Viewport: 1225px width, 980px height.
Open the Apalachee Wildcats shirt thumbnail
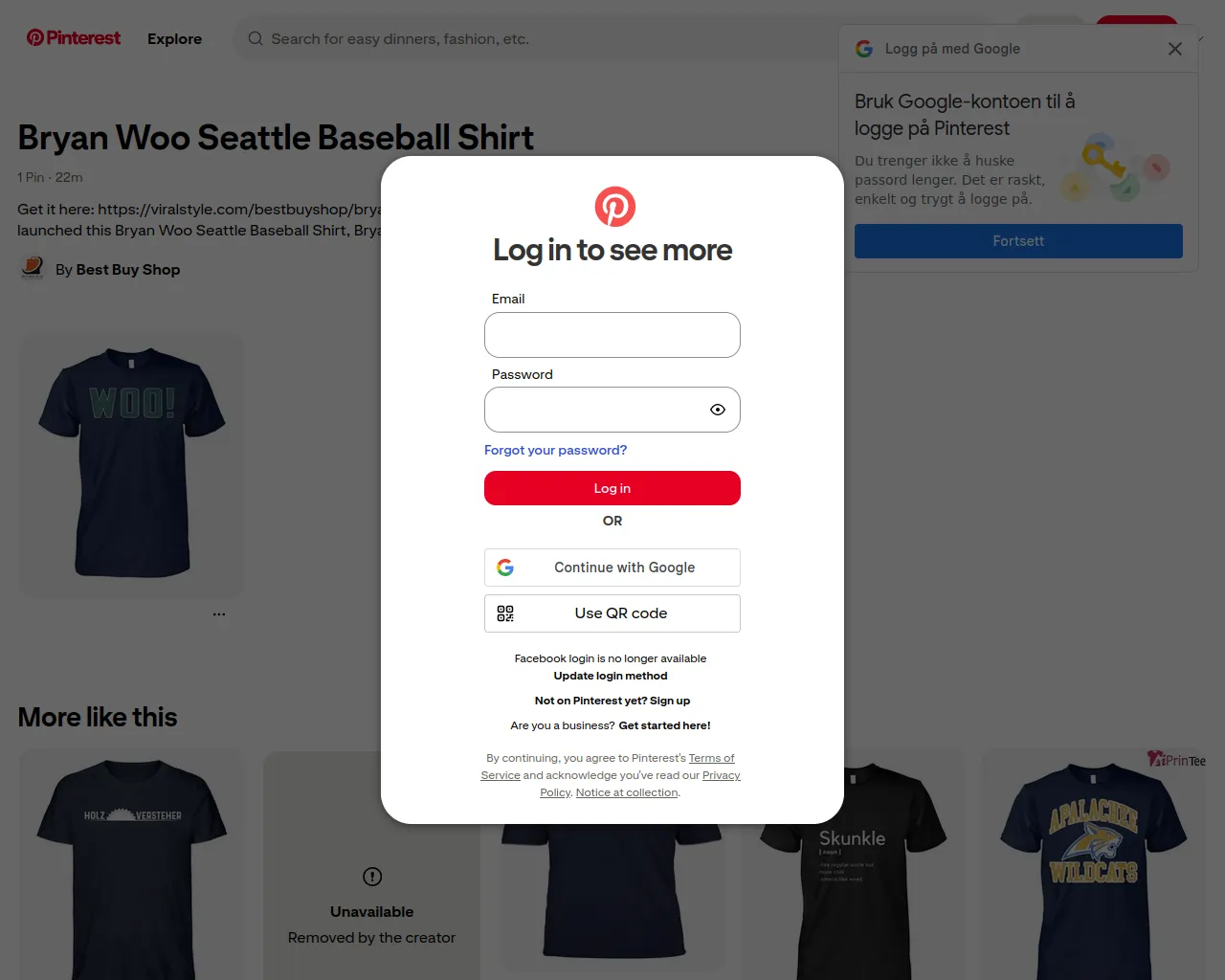click(1094, 864)
